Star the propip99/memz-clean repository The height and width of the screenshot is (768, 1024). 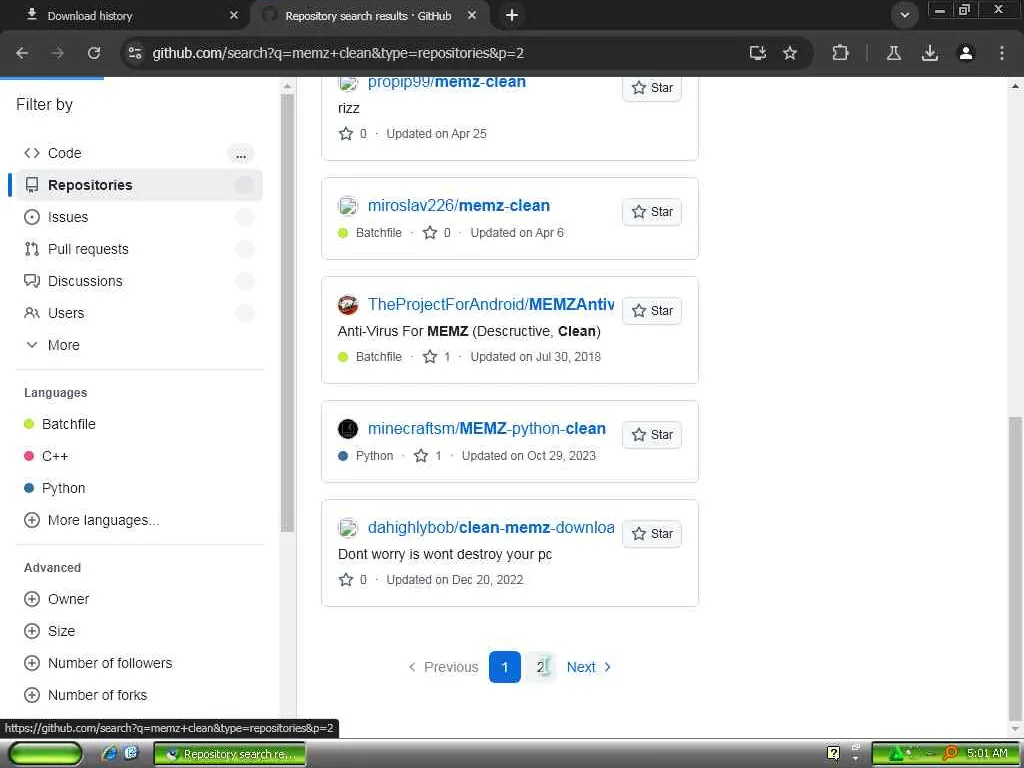pos(652,88)
